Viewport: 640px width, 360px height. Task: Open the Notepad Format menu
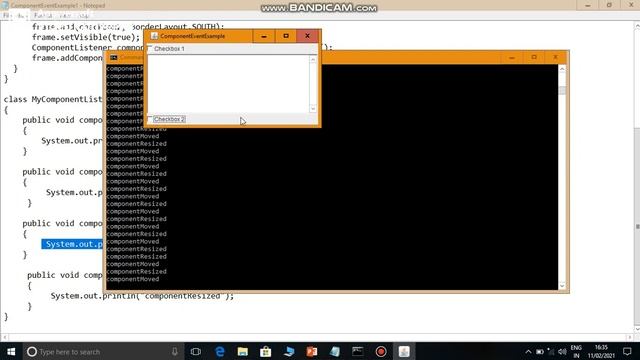[42, 16]
